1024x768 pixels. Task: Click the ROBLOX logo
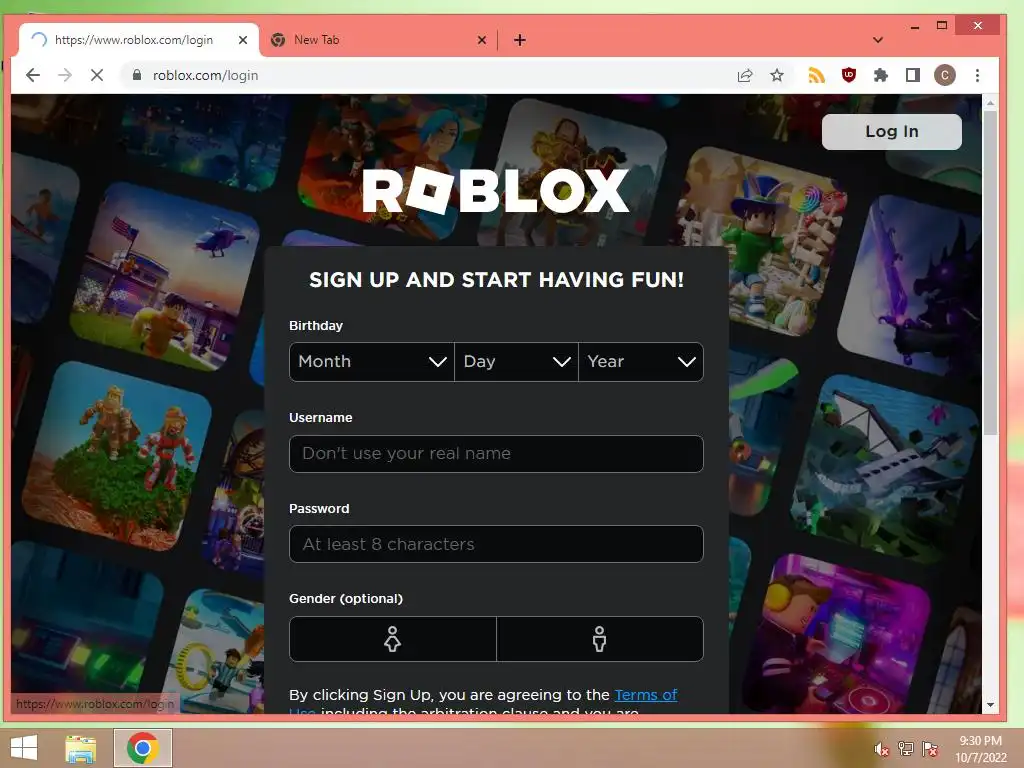496,191
